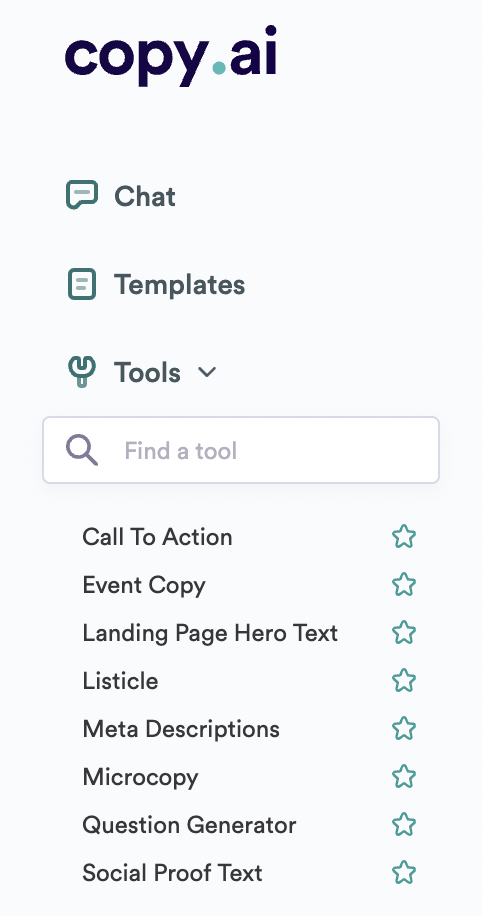Favorite the Listicle tool star
Viewport: 482px width, 916px height.
(x=404, y=681)
